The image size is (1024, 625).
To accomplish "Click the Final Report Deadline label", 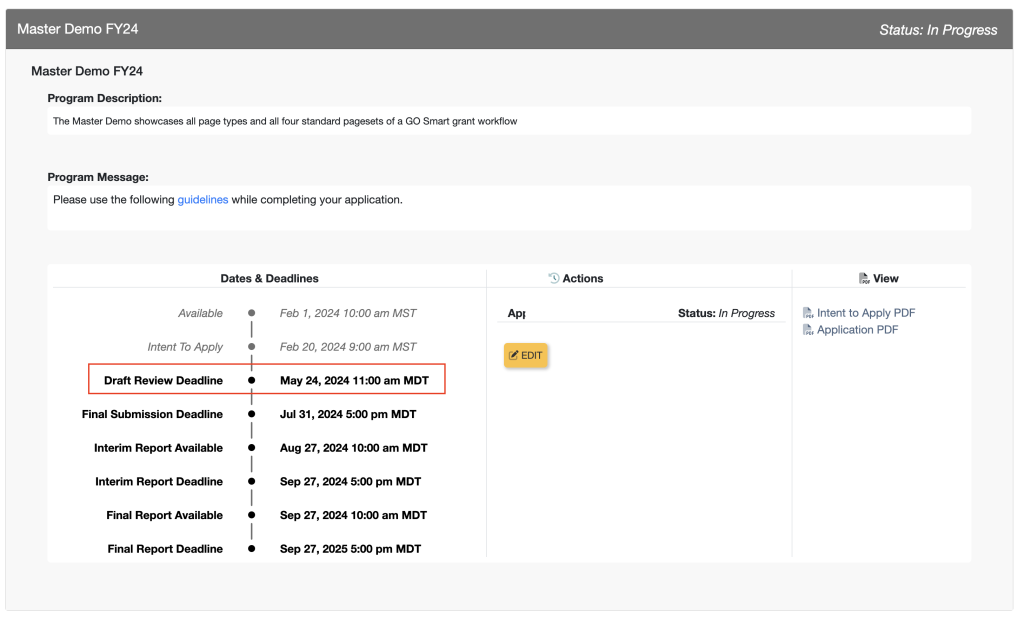I will click(x=165, y=549).
